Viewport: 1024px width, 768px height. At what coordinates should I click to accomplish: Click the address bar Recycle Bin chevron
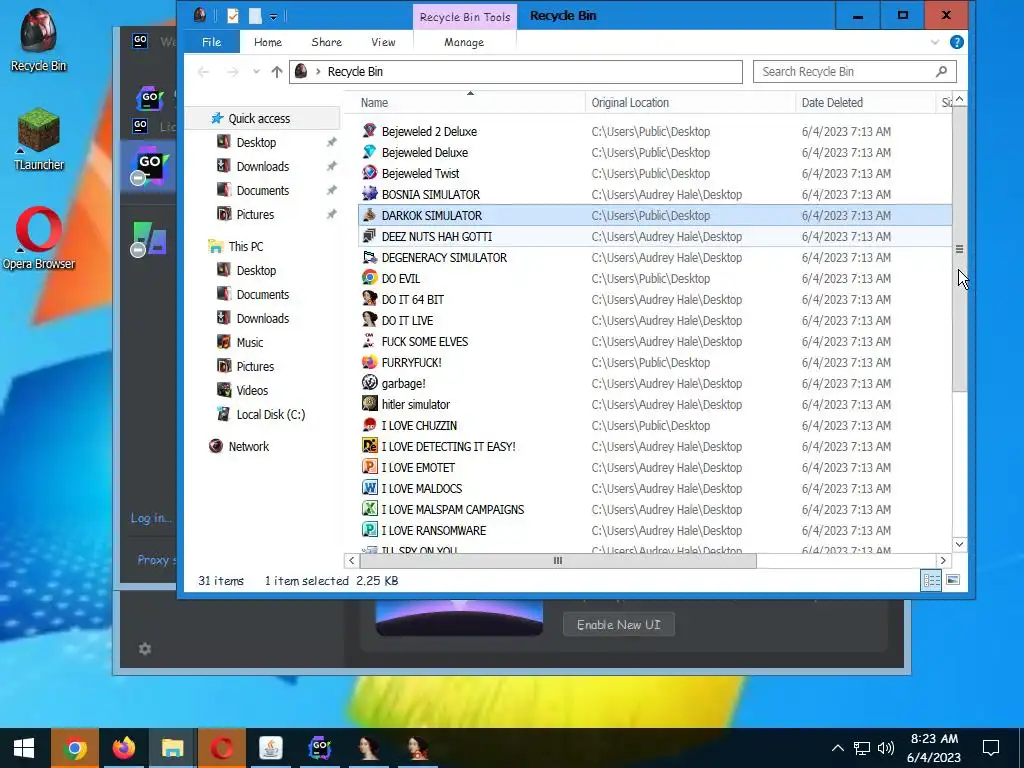pos(318,72)
